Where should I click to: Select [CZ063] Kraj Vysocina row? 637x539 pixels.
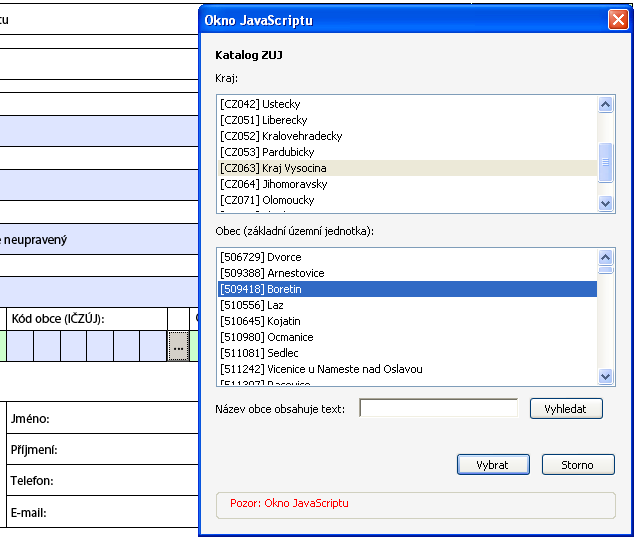click(407, 168)
